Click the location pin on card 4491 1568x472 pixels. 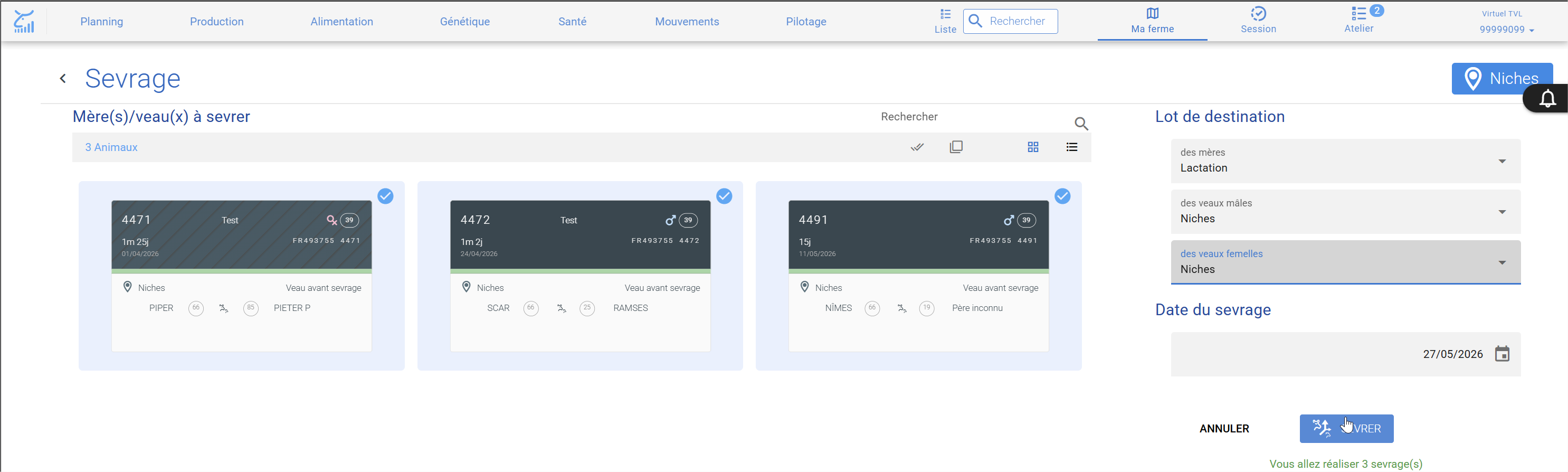click(x=805, y=287)
